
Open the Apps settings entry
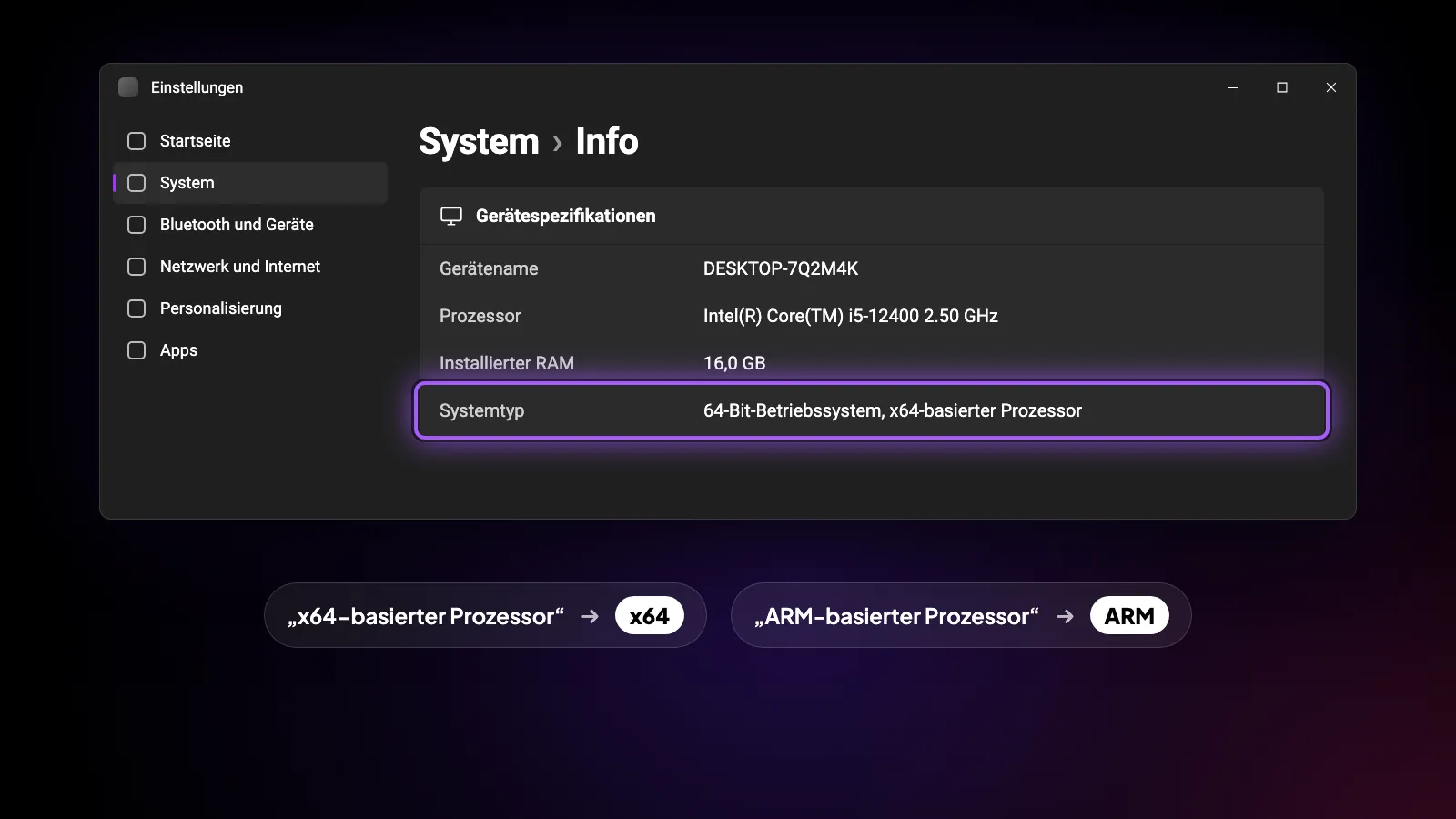point(250,350)
